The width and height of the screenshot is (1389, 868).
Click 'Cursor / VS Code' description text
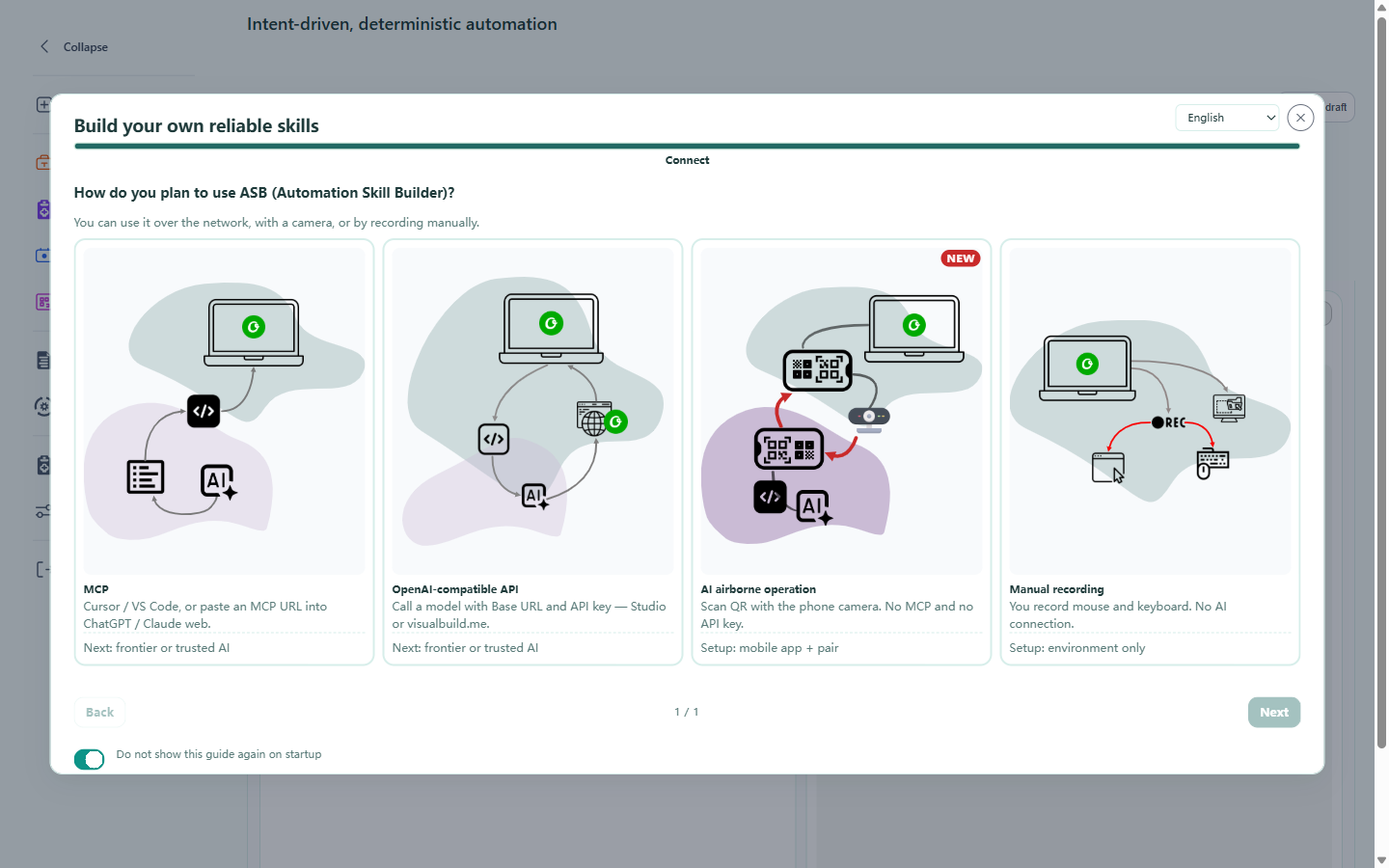pyautogui.click(x=205, y=615)
